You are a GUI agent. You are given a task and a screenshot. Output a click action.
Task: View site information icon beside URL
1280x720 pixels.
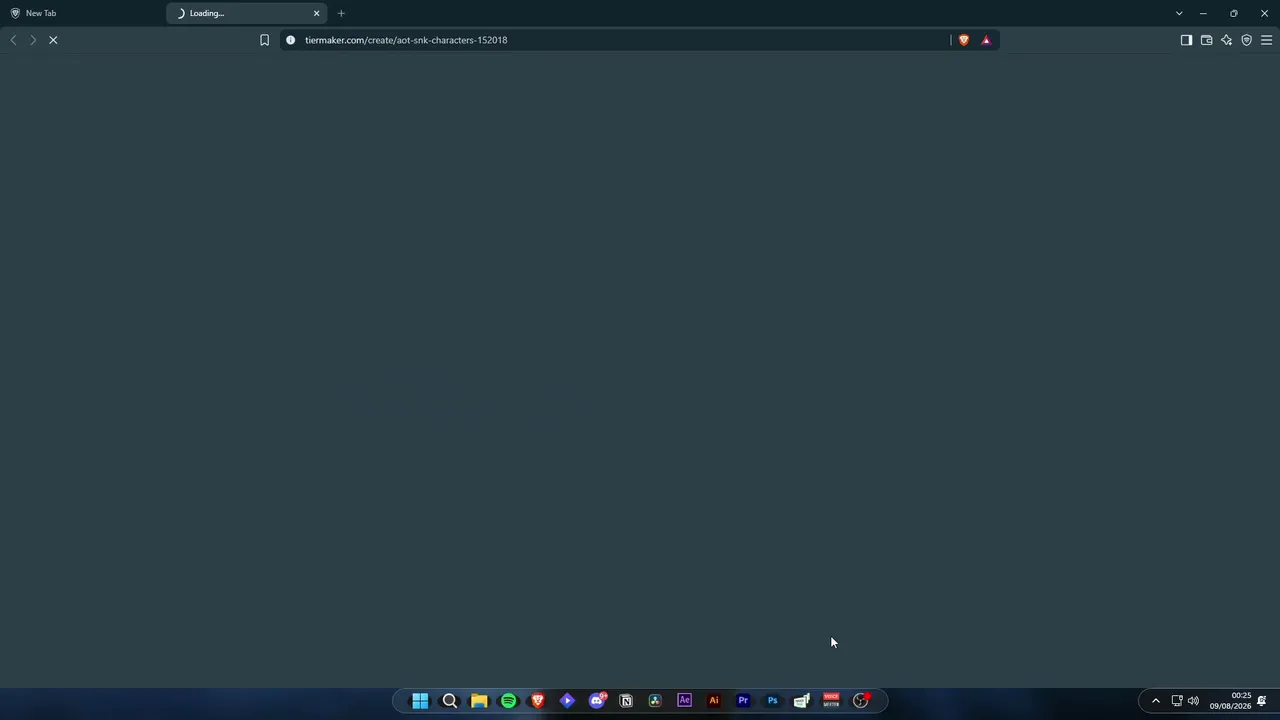click(291, 40)
